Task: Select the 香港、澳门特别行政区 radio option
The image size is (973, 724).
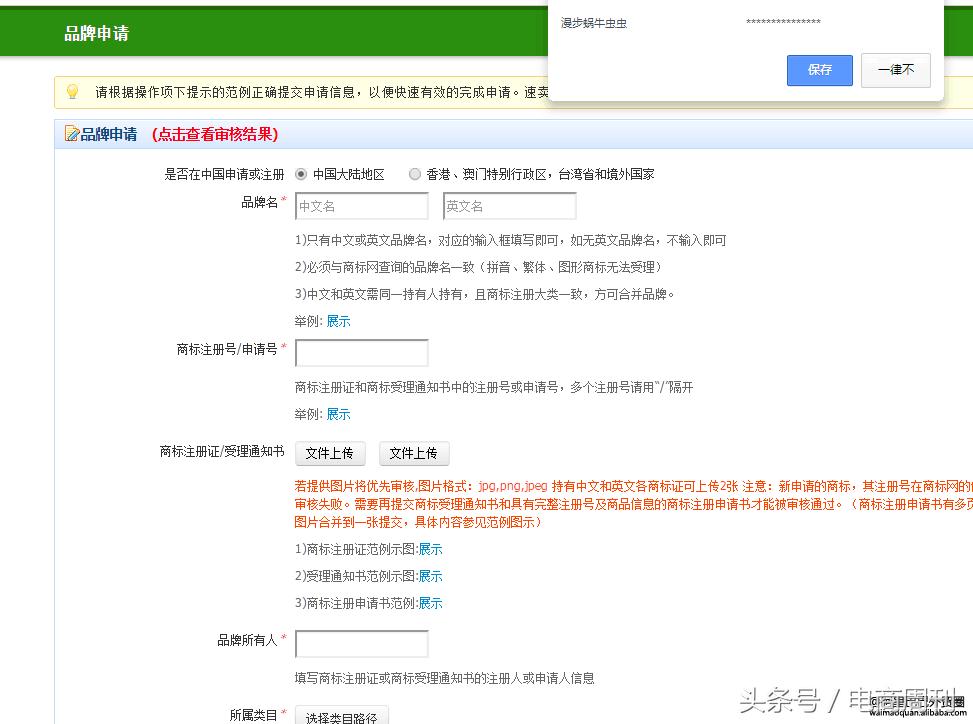Action: click(415, 172)
